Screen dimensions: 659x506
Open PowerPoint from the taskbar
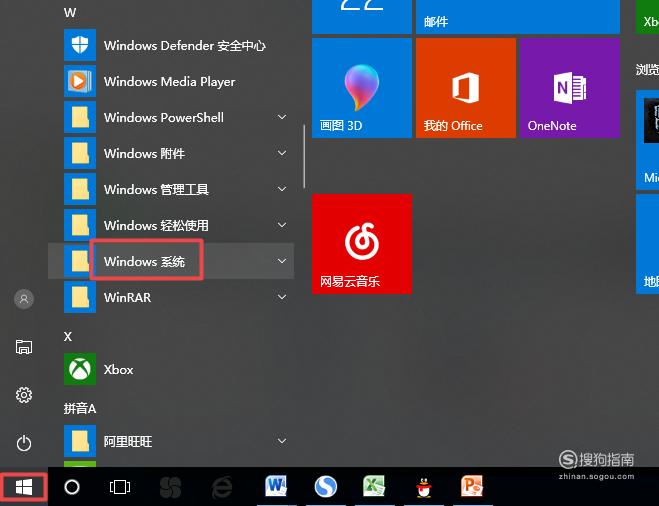click(x=472, y=486)
